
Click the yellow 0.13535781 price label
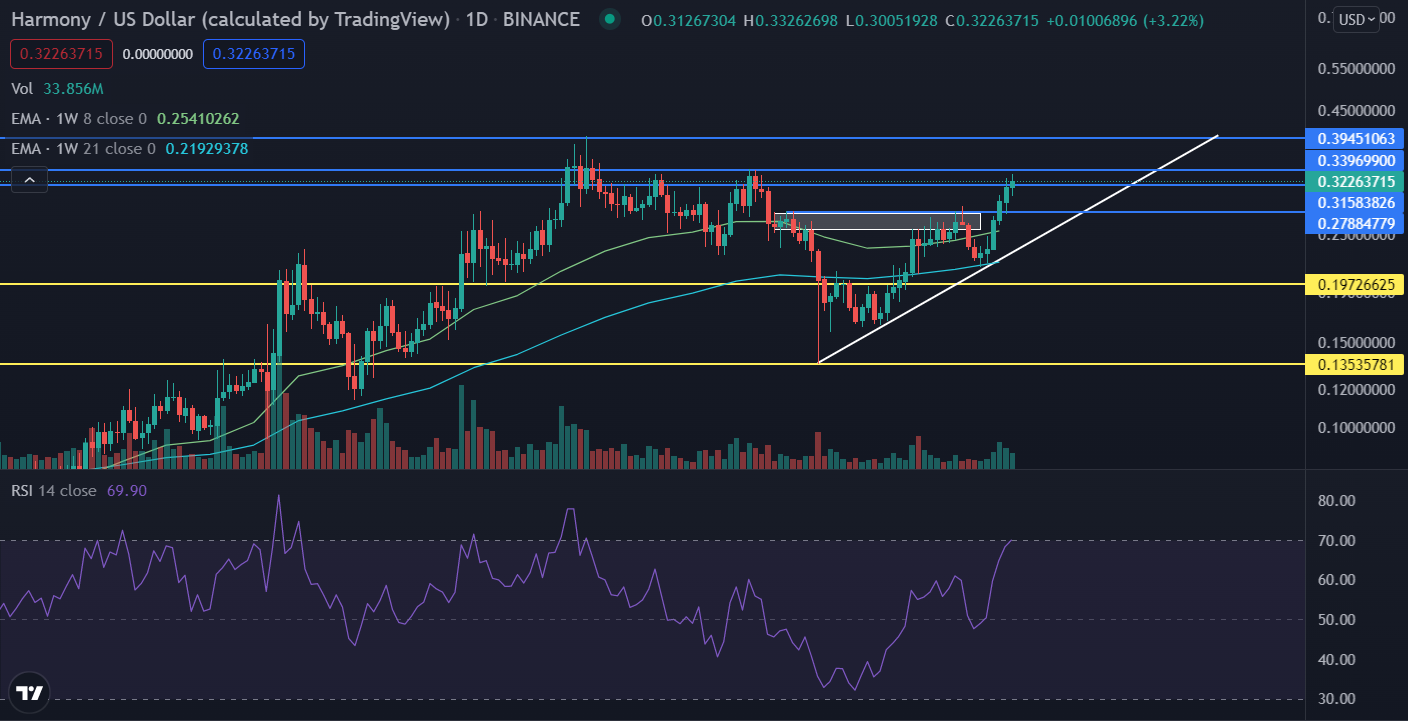click(x=1355, y=364)
